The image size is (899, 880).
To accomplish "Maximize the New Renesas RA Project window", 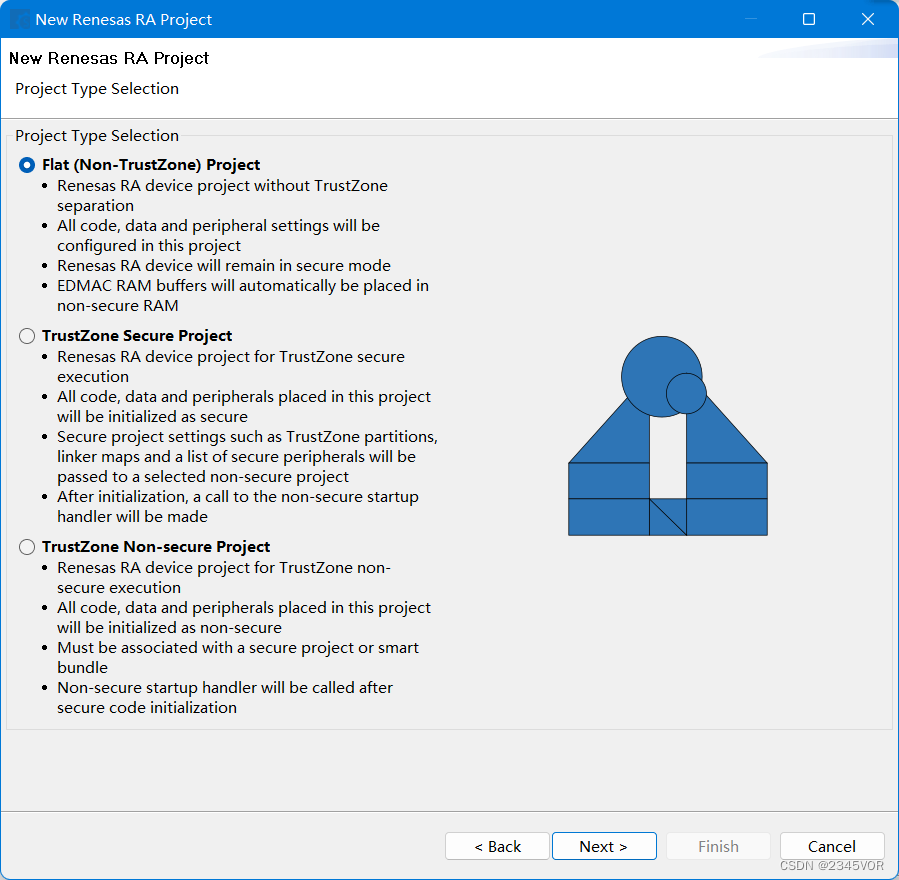I will point(809,19).
